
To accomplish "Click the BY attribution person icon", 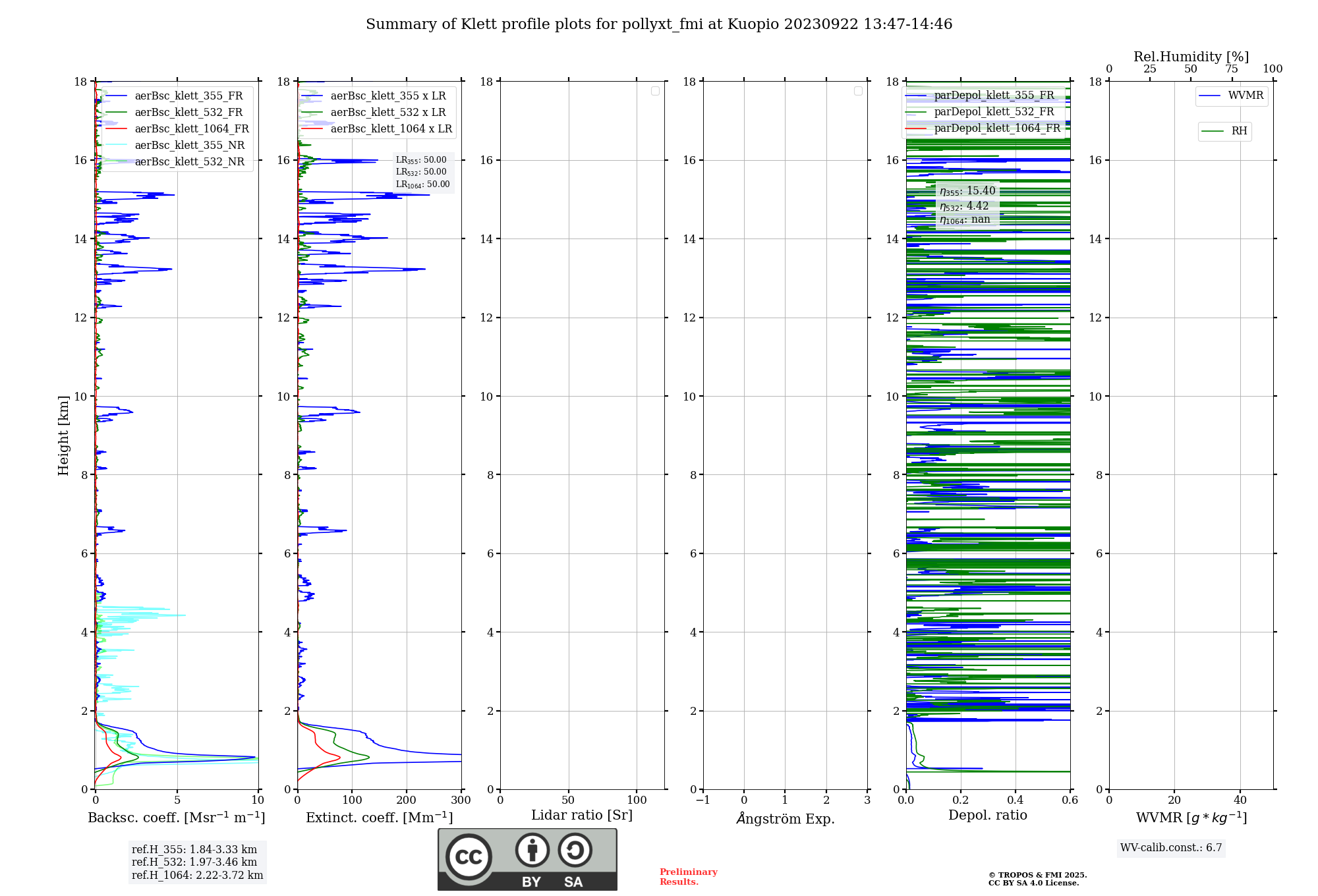I will coord(532,850).
